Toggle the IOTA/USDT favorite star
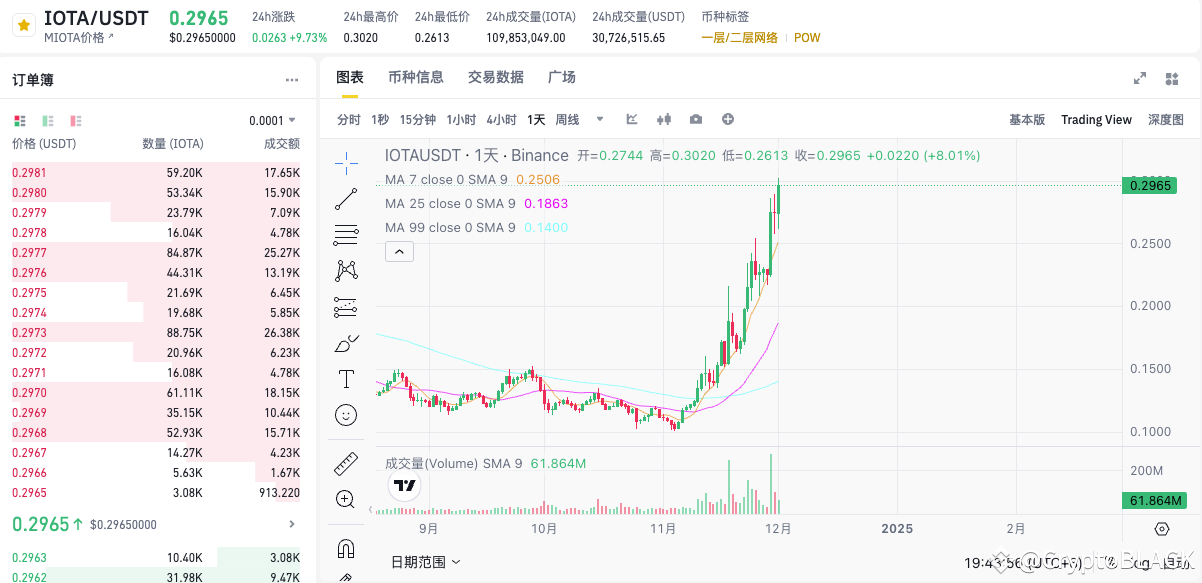This screenshot has height=583, width=1202. click(x=24, y=26)
